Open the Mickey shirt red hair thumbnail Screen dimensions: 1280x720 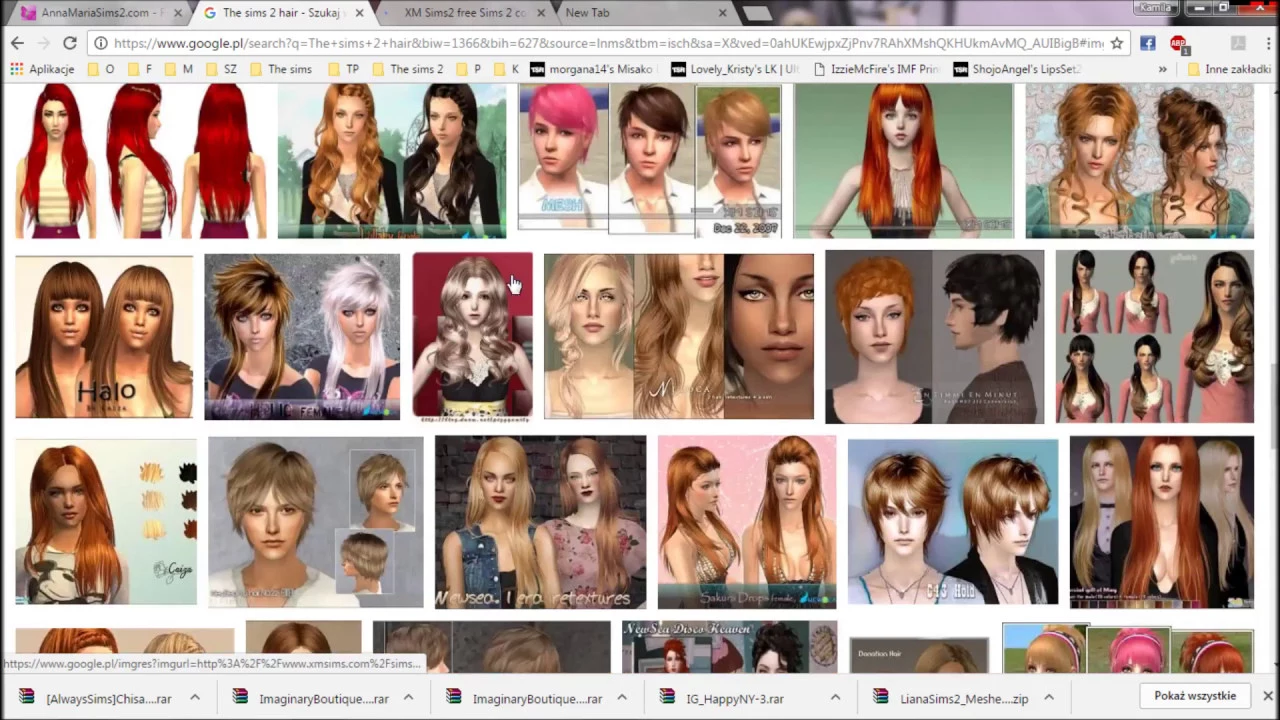pyautogui.click(x=106, y=522)
